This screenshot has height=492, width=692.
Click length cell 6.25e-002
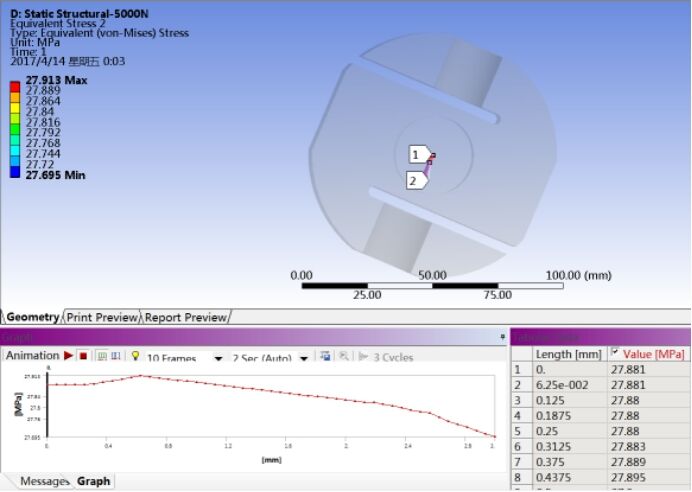click(x=570, y=385)
